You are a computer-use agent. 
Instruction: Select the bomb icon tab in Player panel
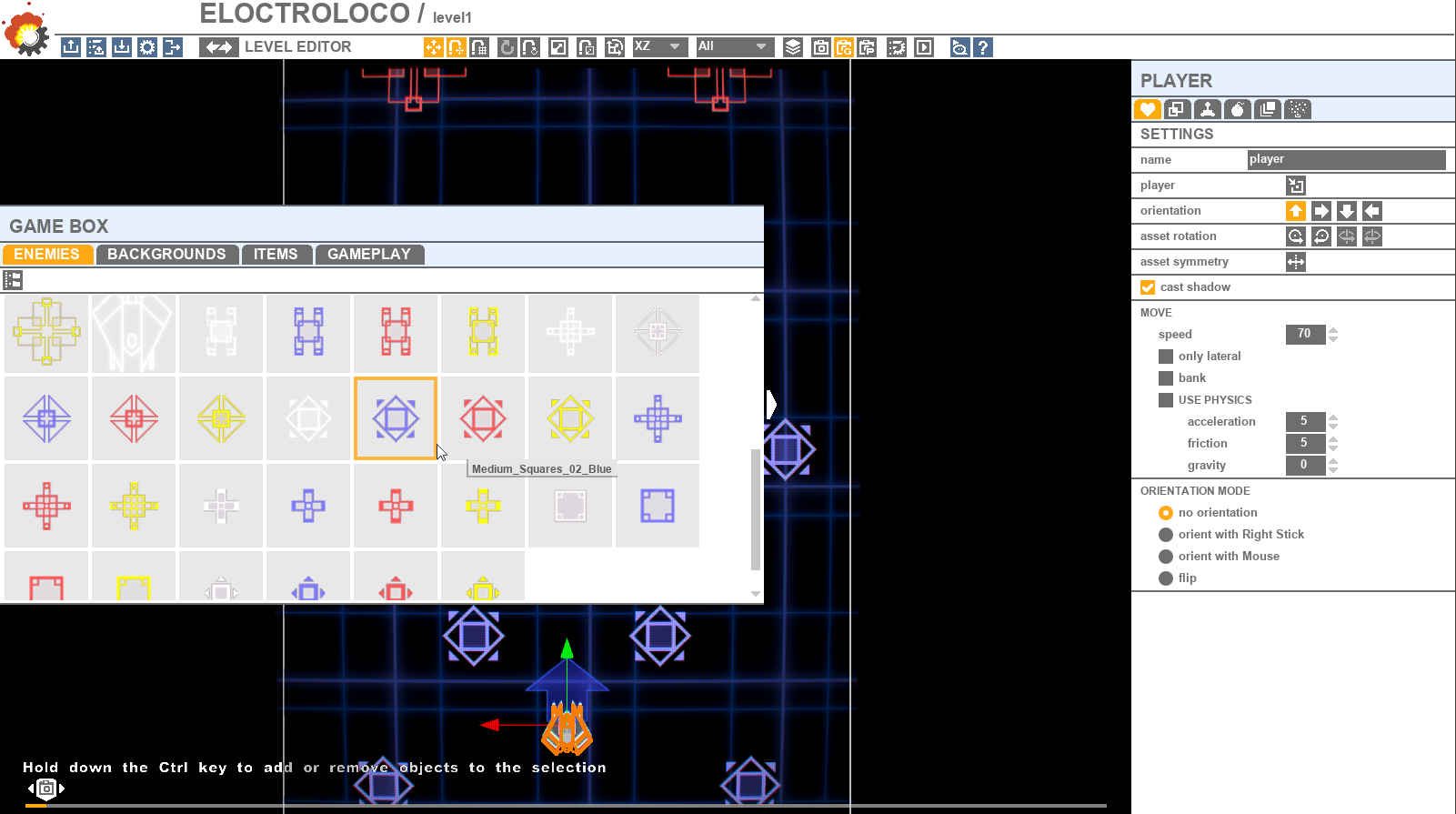coord(1237,109)
